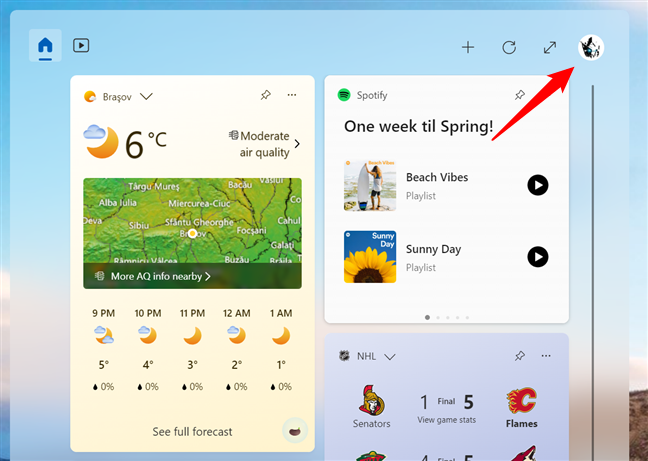648x461 pixels.
Task: Open Moderate air quality details chevron
Action: click(x=297, y=144)
